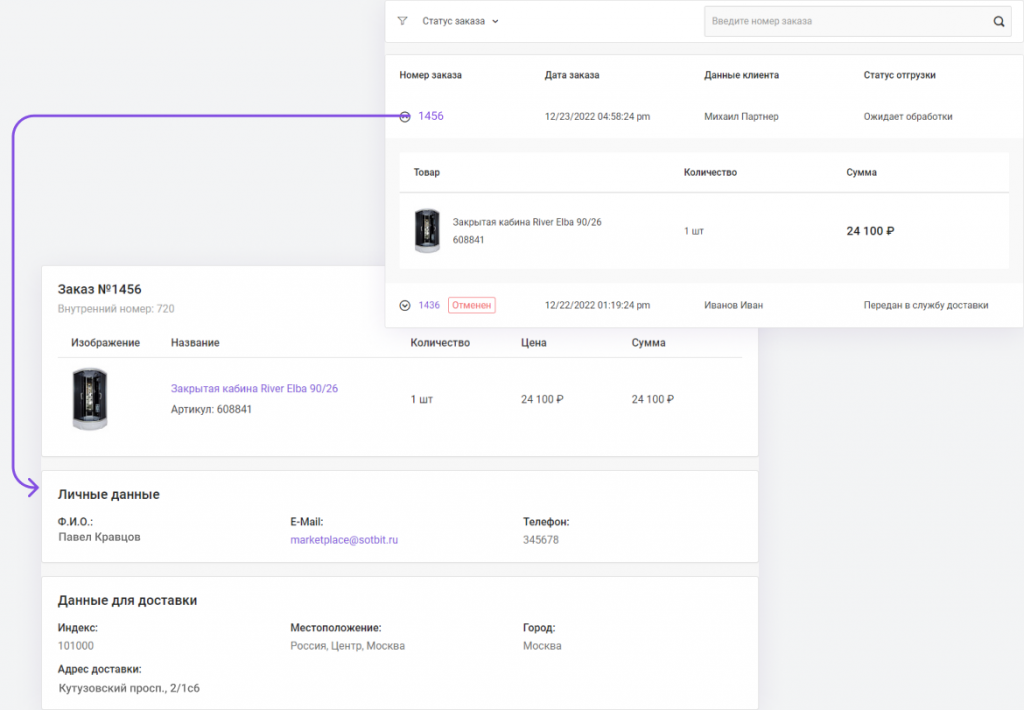Open Закрытая кабина River Elba 90/26 link
The image size is (1024, 710).
click(254, 389)
